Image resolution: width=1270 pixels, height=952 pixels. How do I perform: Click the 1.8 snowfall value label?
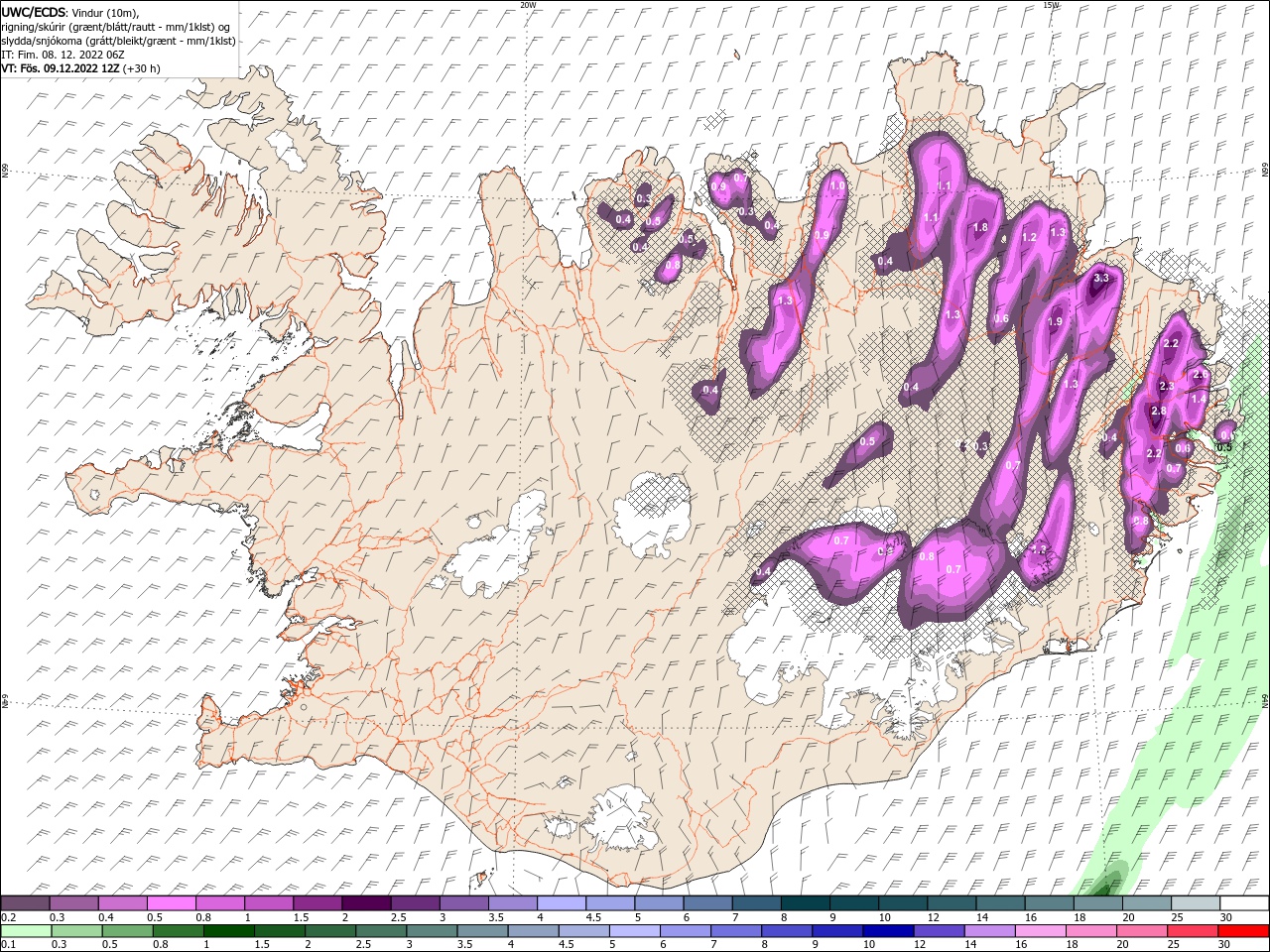[980, 227]
